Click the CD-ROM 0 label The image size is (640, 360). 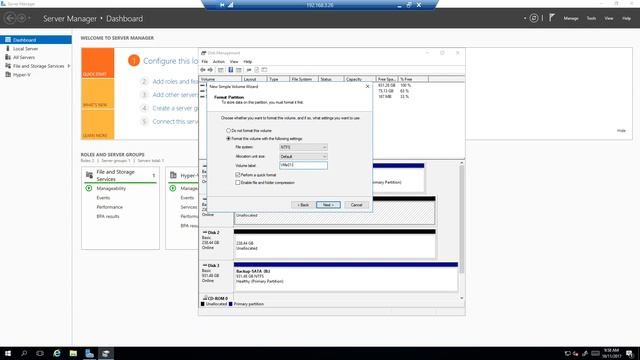click(218, 298)
